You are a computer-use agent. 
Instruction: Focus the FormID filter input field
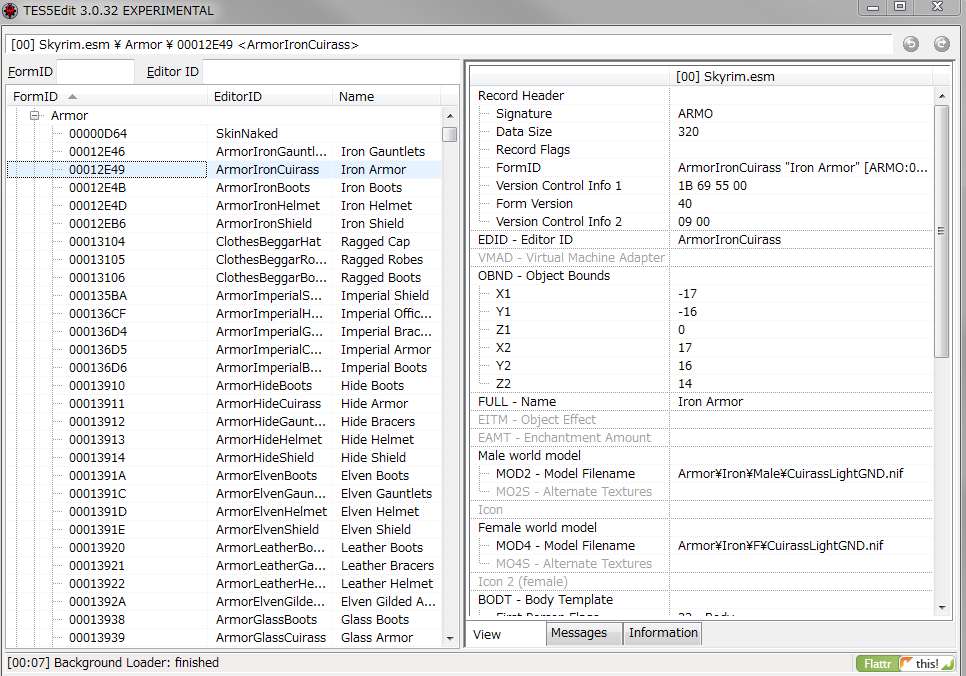tap(95, 71)
